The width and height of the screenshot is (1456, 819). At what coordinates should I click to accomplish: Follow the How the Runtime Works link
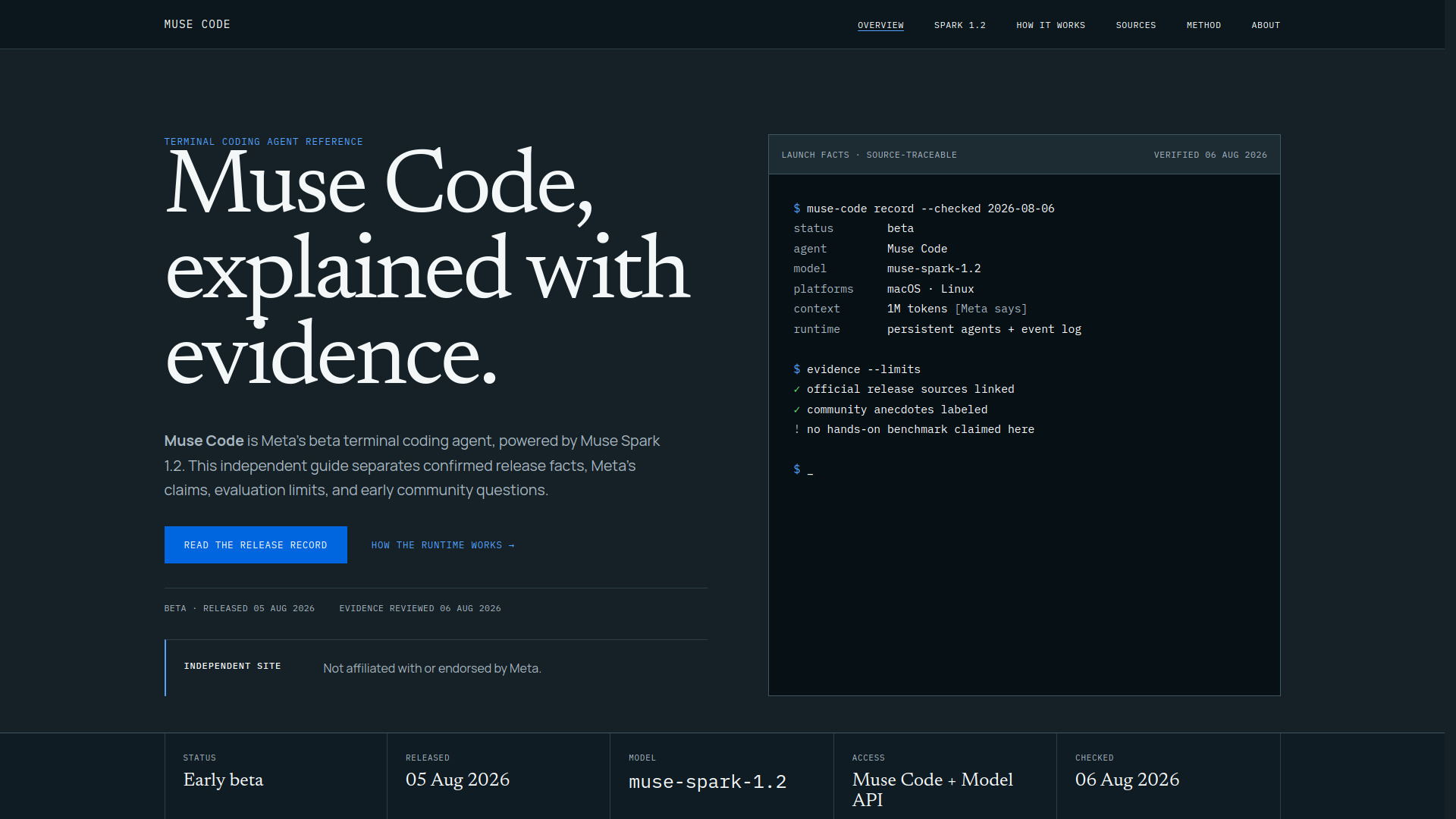(443, 545)
